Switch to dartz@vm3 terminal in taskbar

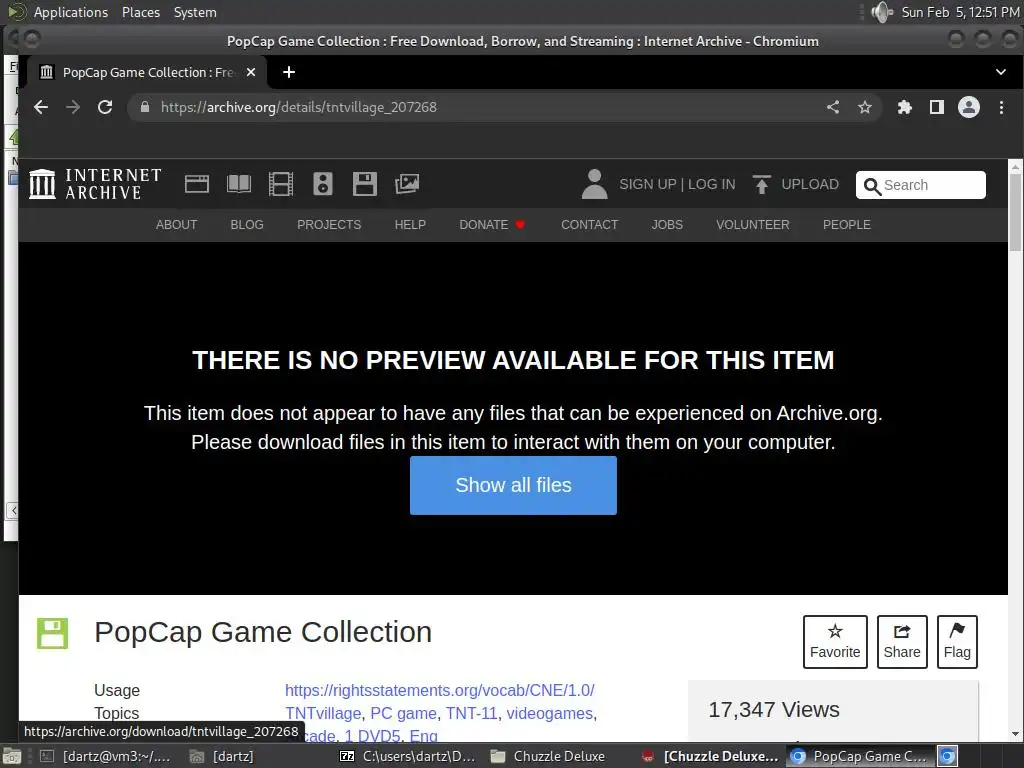[x=106, y=756]
